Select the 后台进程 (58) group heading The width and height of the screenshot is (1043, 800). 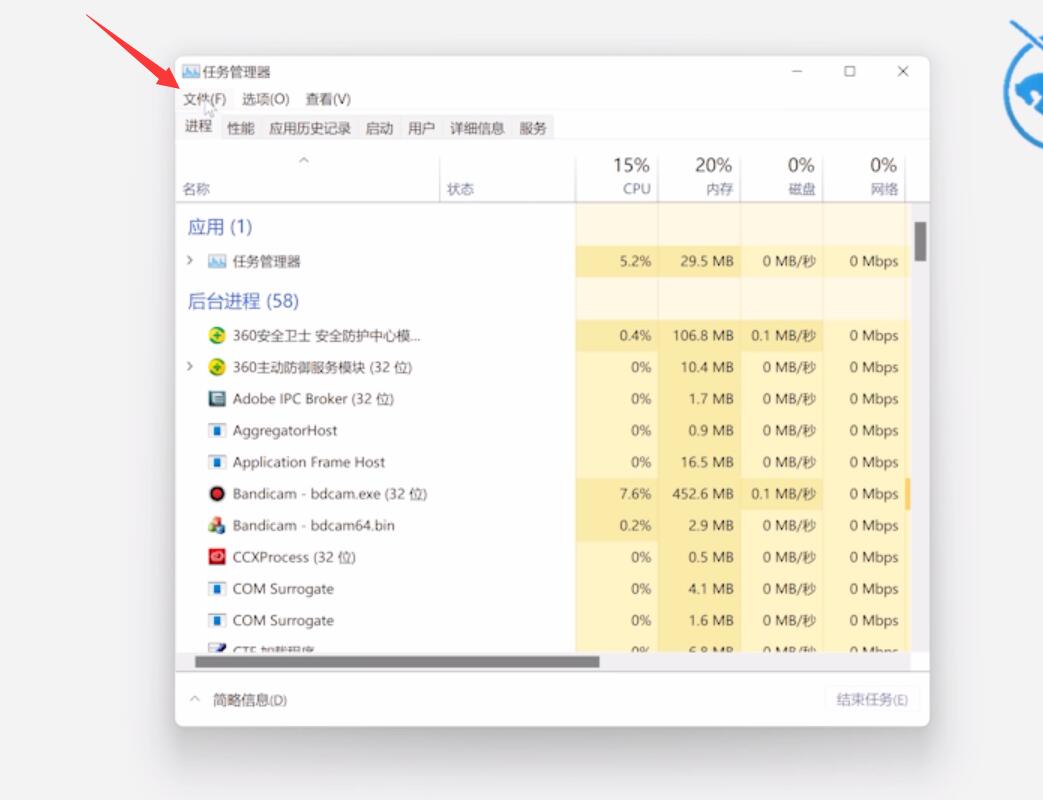[x=243, y=301]
